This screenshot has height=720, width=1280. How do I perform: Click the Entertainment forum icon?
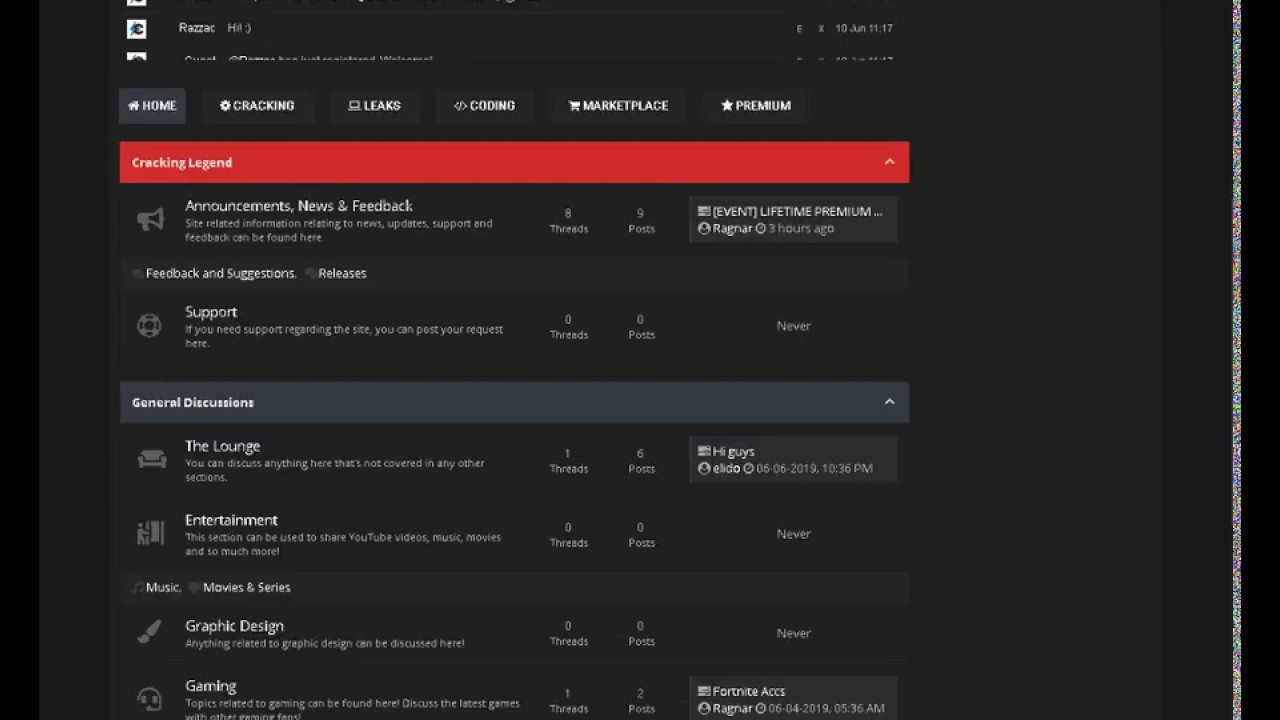[150, 533]
